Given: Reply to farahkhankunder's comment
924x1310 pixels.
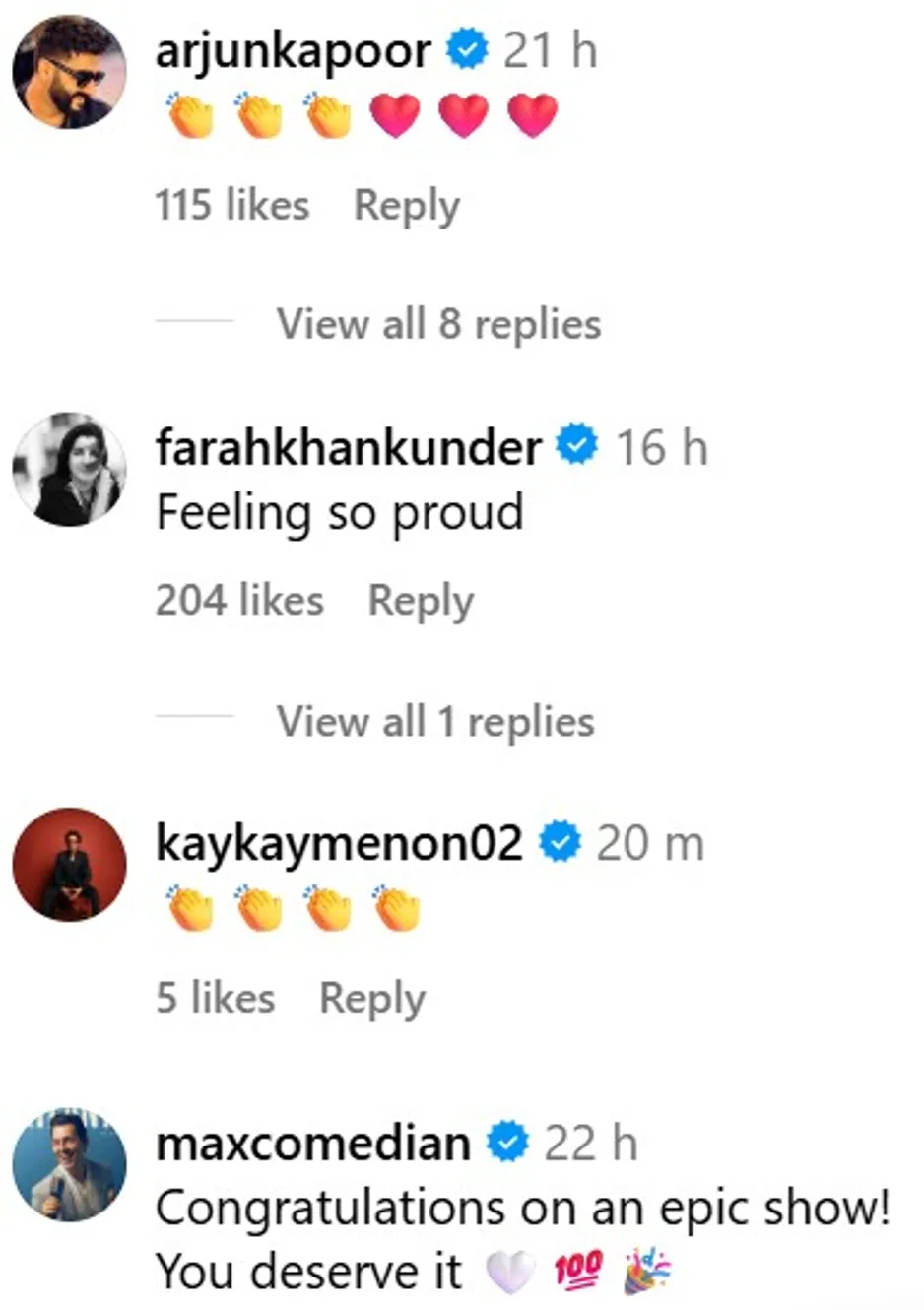Looking at the screenshot, I should [x=421, y=601].
